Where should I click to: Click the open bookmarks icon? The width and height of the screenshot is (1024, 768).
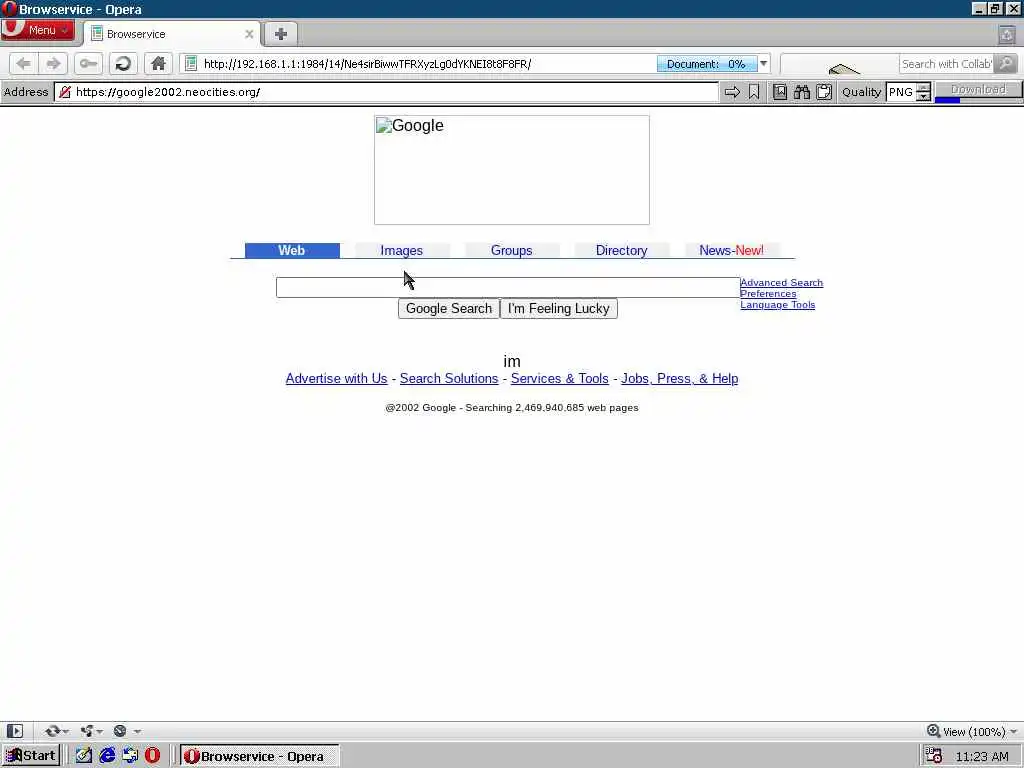click(780, 92)
